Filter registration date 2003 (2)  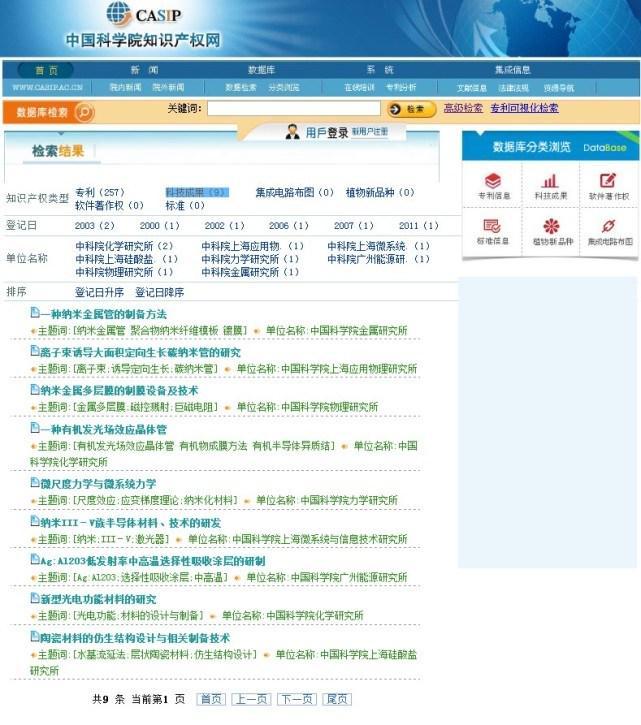point(94,226)
